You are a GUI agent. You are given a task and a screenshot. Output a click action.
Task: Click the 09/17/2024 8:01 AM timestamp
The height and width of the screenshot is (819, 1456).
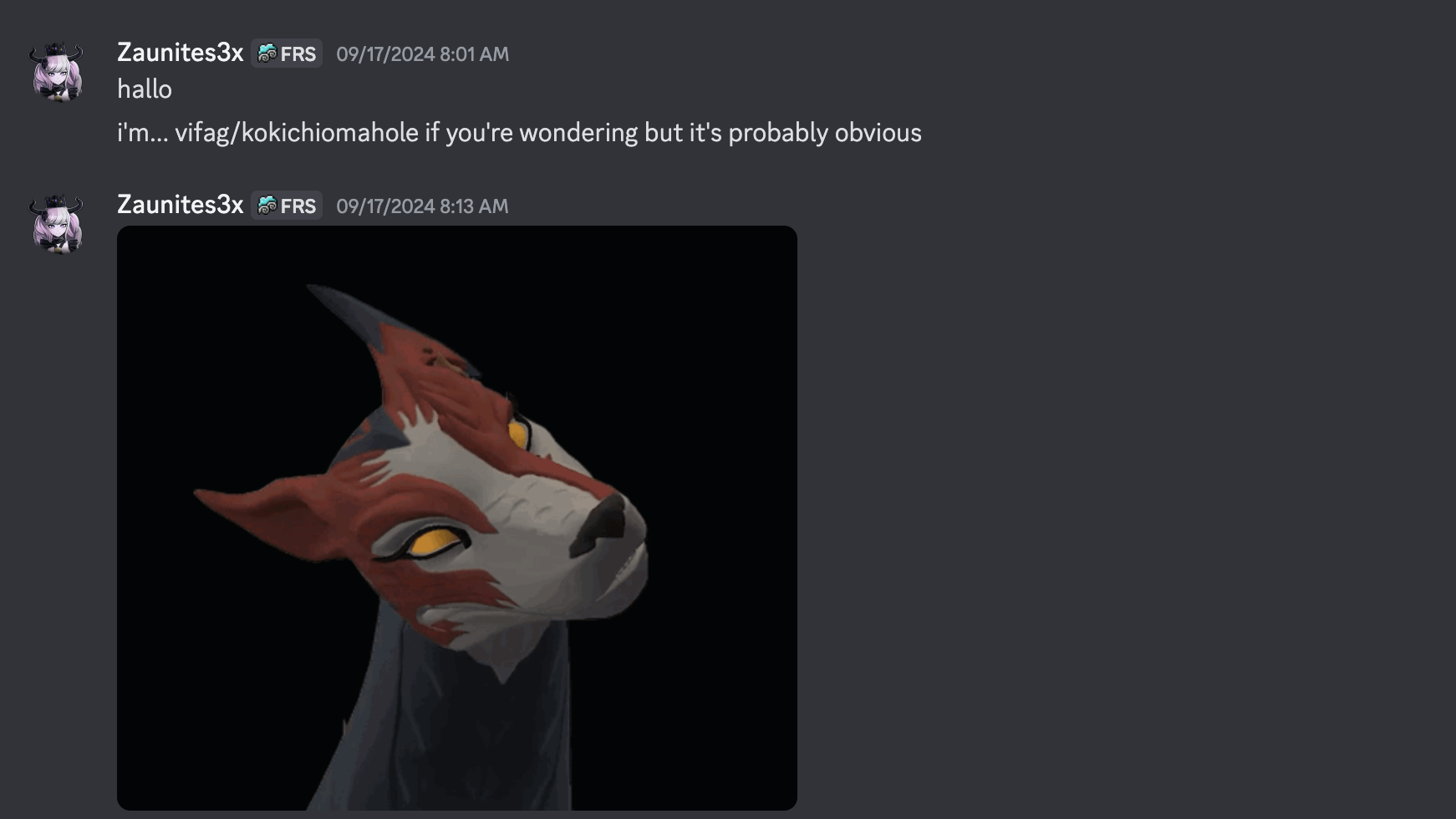click(422, 54)
